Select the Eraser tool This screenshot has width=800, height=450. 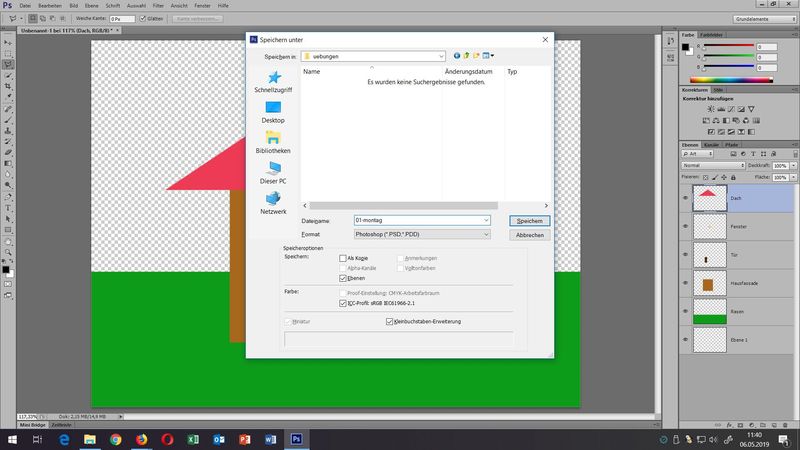click(8, 153)
